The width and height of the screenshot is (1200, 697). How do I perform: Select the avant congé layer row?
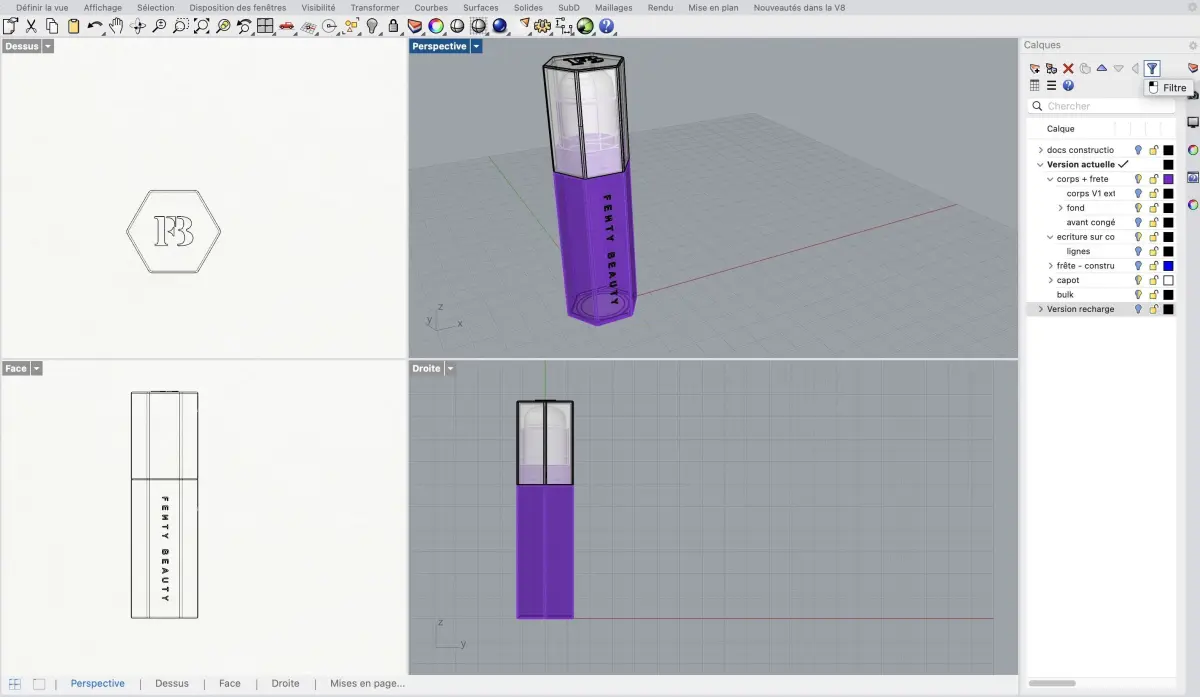(1101, 222)
